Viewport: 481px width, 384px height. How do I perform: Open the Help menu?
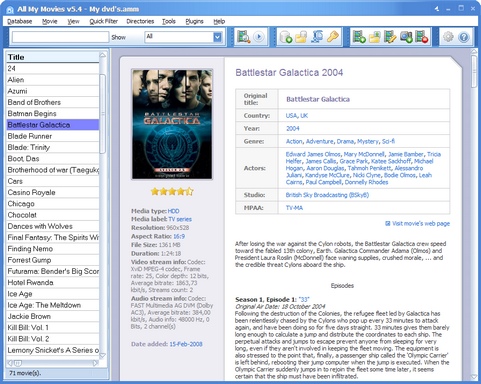click(x=219, y=21)
